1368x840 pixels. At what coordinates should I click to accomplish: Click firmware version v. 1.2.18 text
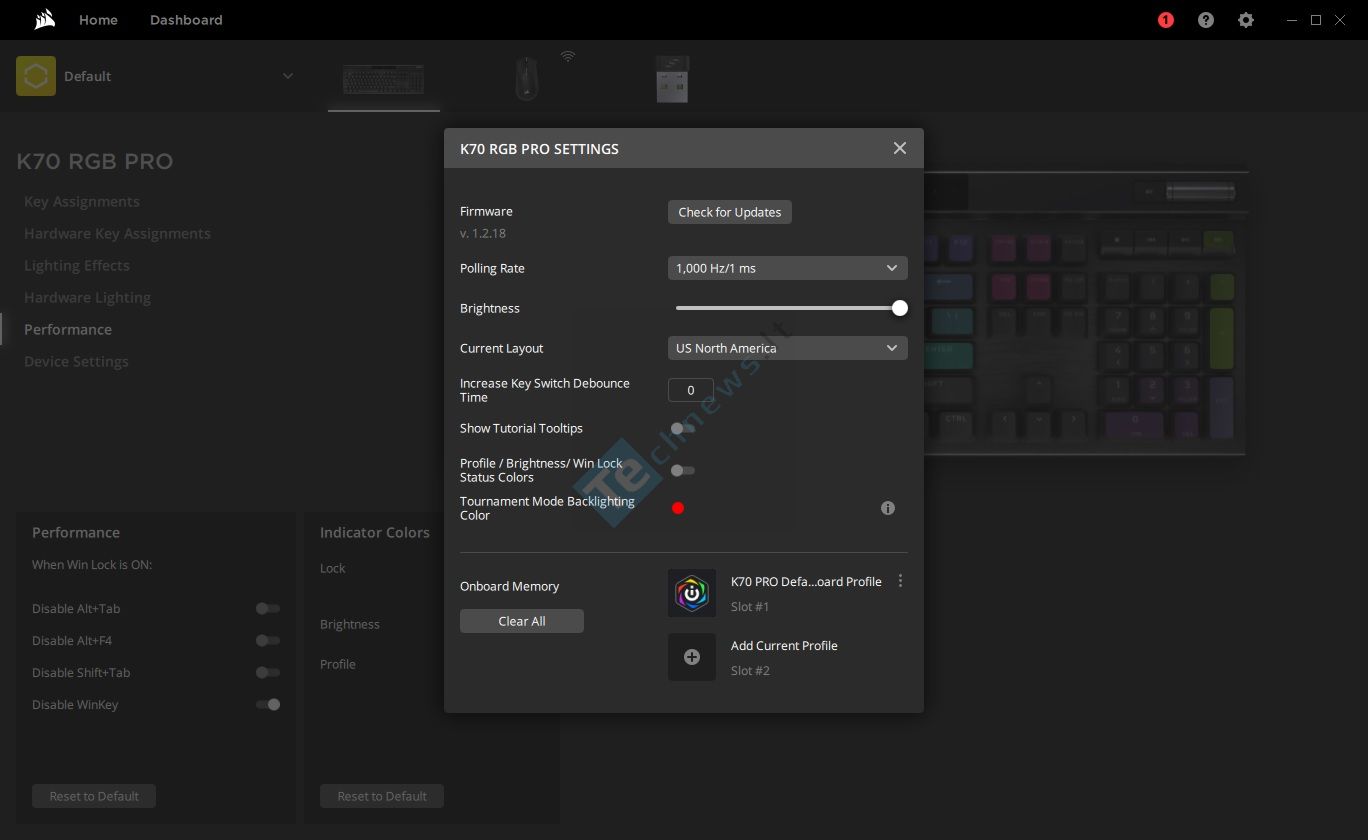[483, 233]
